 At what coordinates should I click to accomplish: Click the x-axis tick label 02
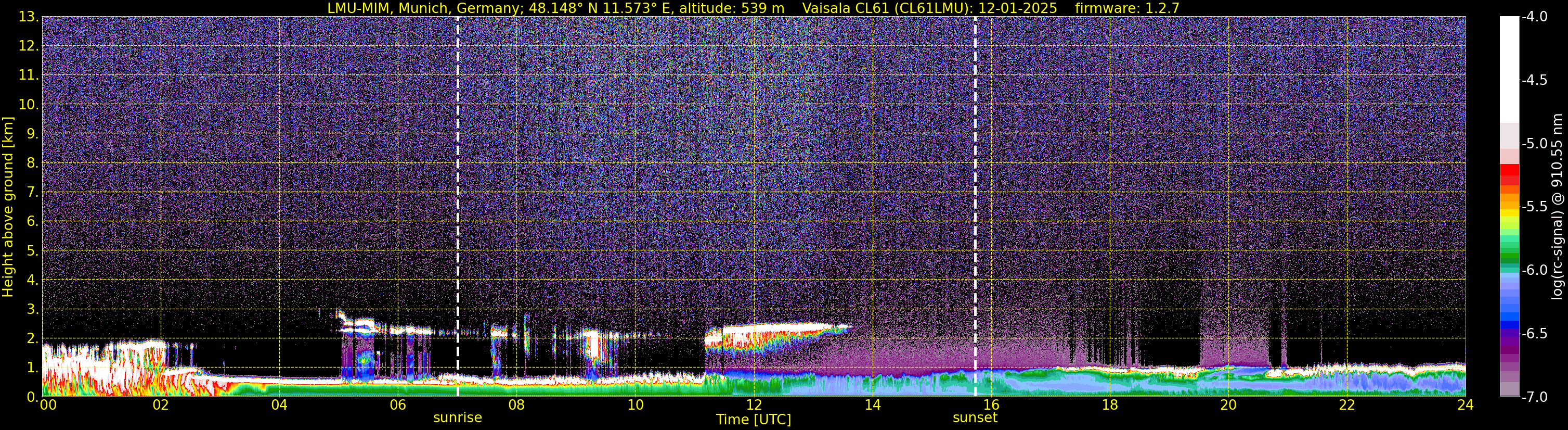pos(161,405)
